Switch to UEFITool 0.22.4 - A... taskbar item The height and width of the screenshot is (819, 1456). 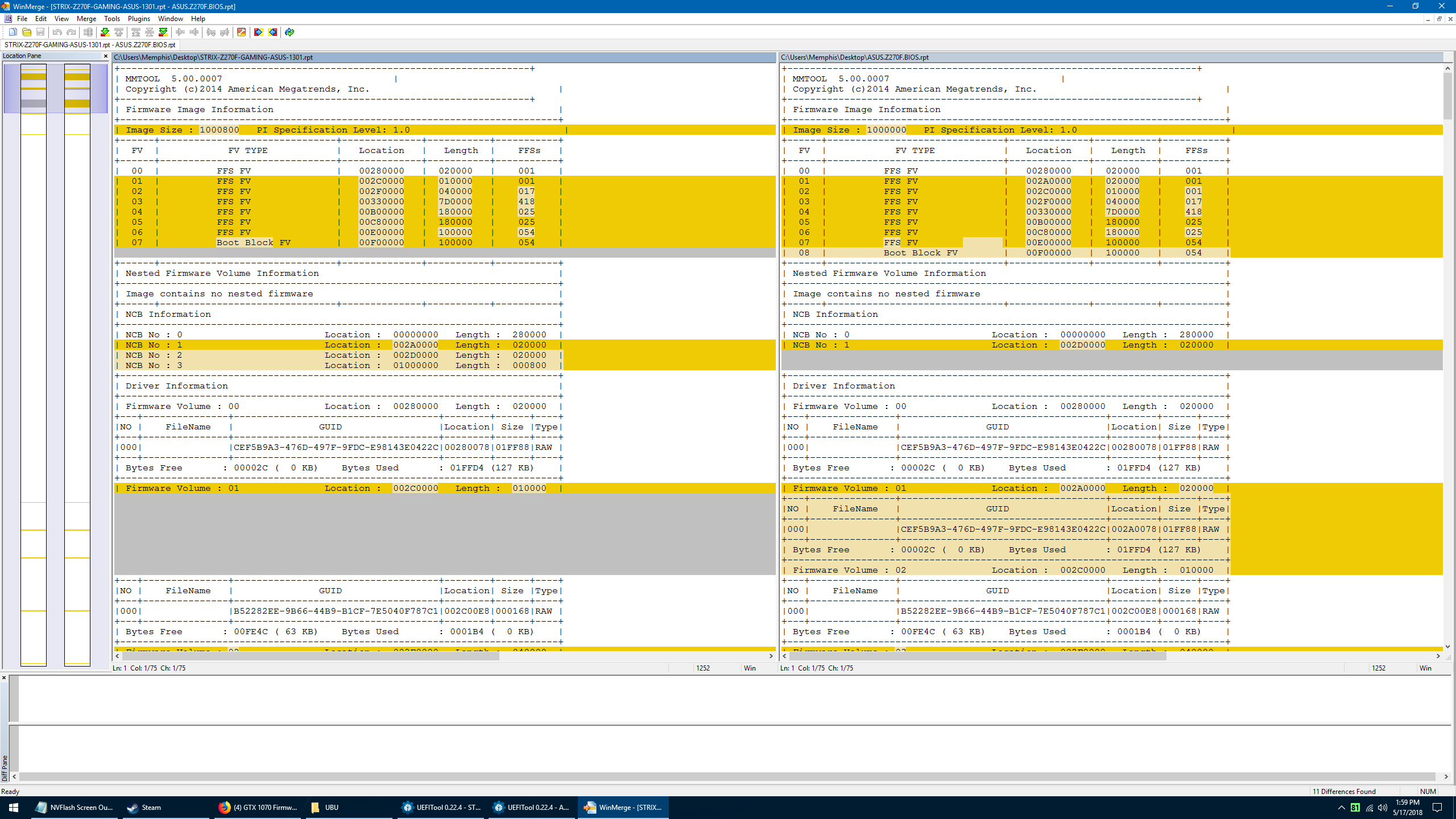coord(532,808)
